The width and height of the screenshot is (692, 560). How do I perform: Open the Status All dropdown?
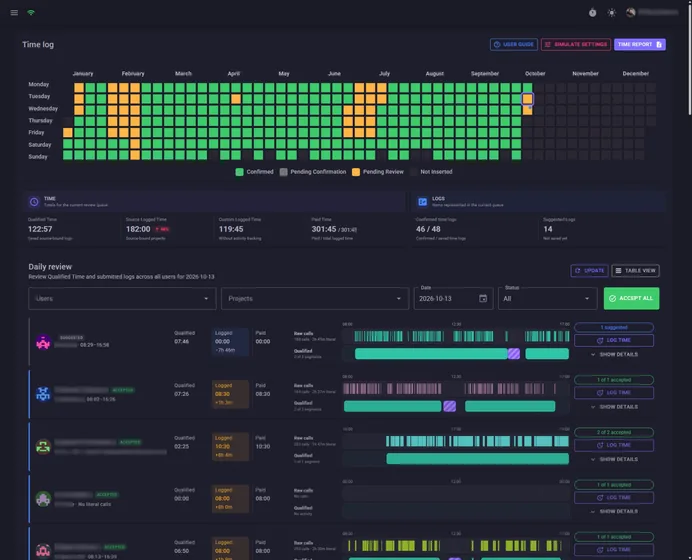[x=548, y=299]
